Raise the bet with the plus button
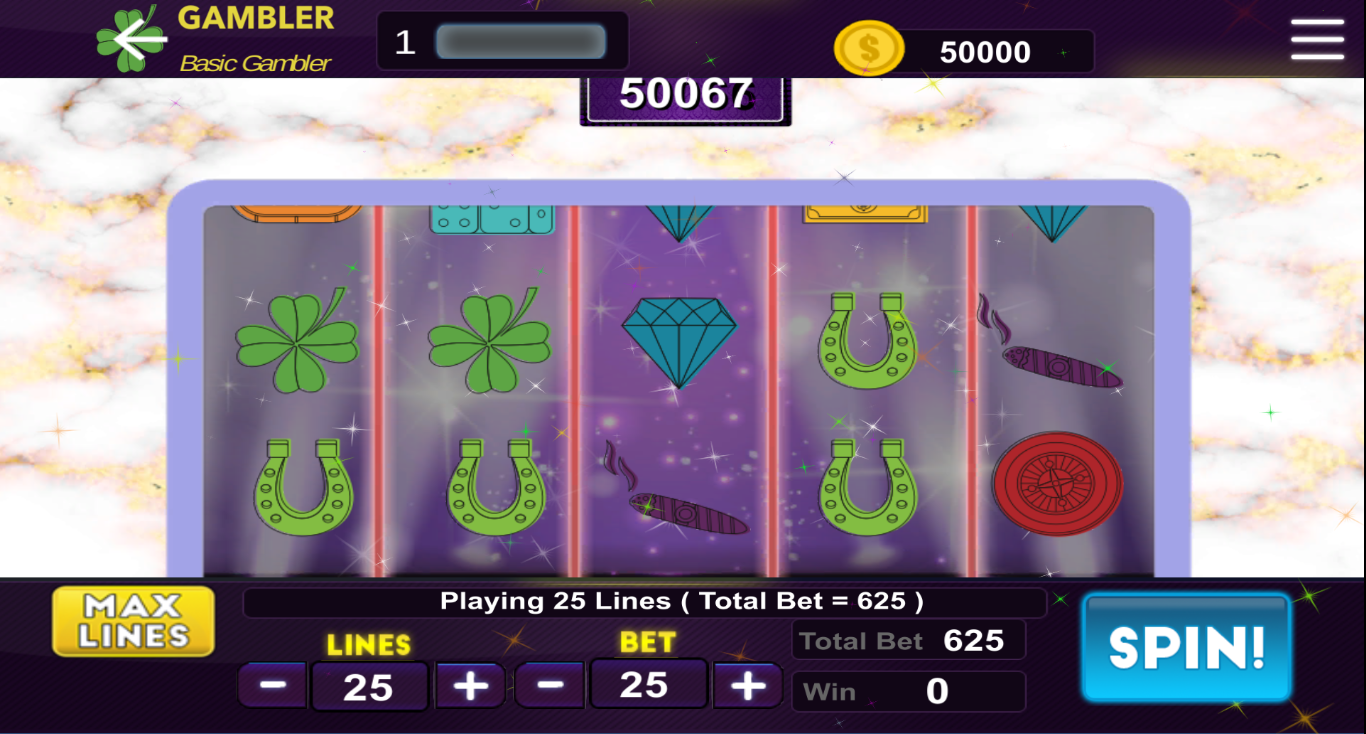This screenshot has width=1366, height=734. (747, 685)
